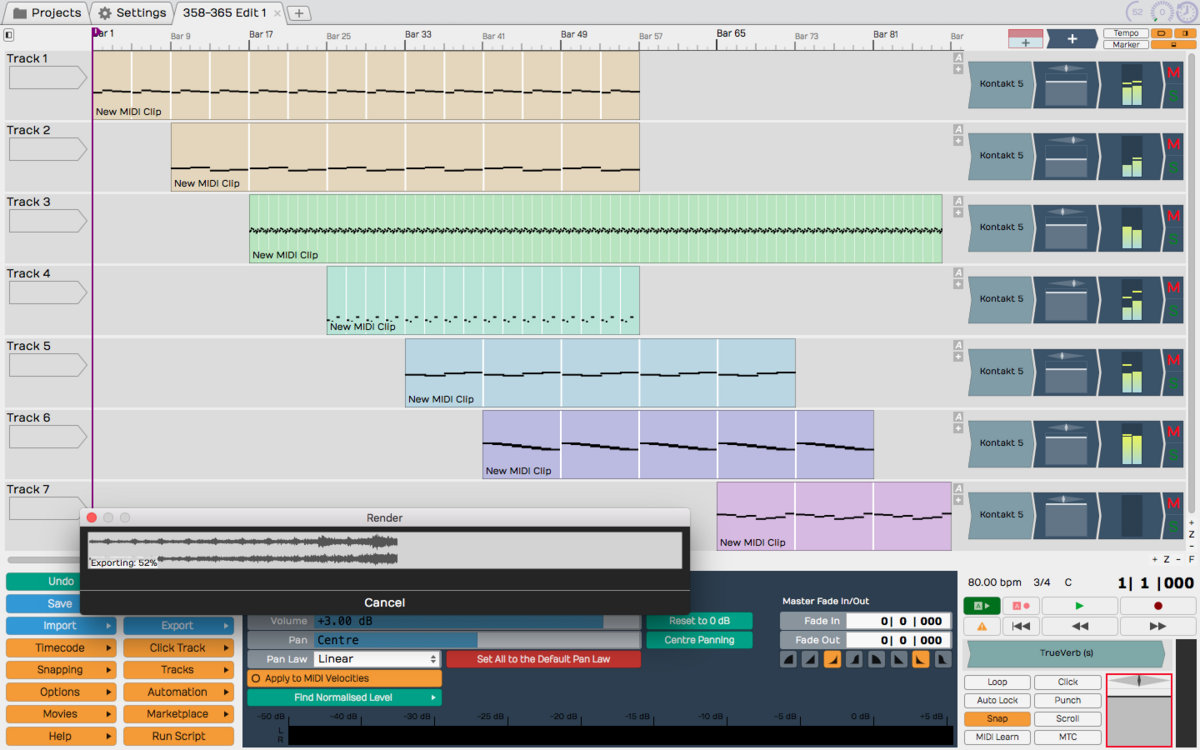Expand the Import menu button
1200x750 pixels.
(60, 626)
